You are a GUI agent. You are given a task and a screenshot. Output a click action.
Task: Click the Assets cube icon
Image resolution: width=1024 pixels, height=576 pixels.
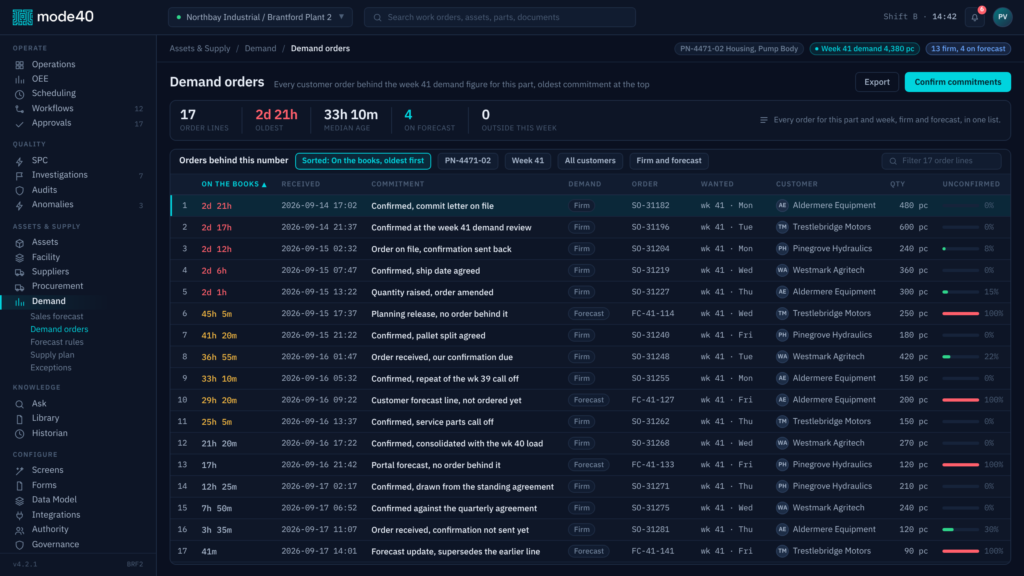20,242
